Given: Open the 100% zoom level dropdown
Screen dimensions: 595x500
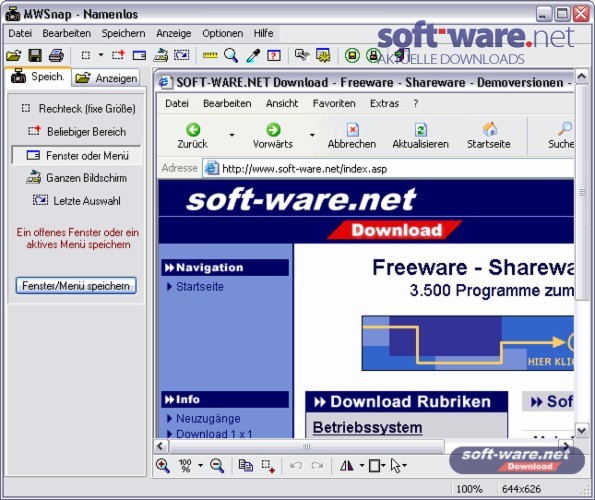Looking at the screenshot, I should [200, 465].
